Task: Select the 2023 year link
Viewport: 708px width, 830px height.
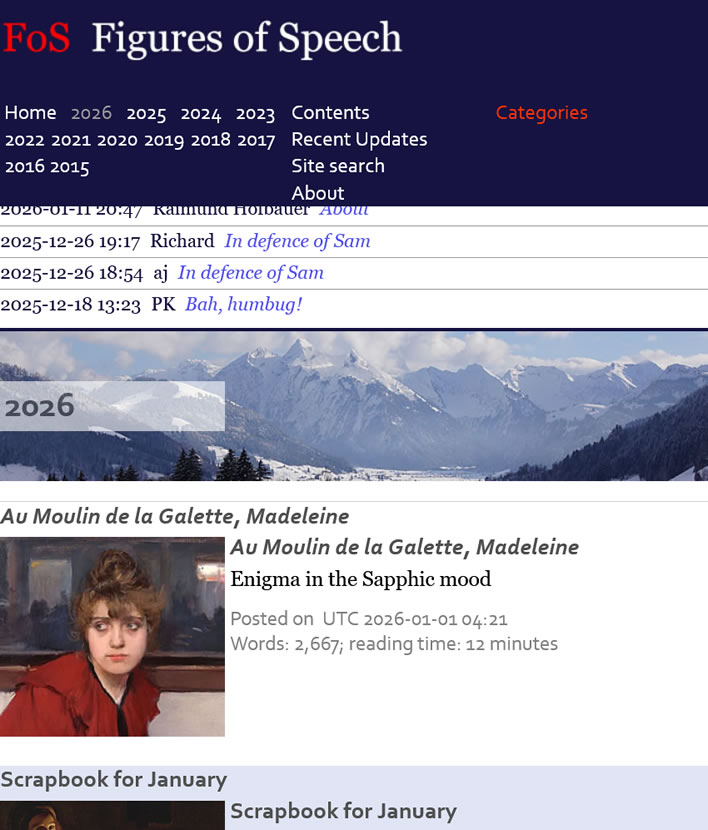Action: (x=255, y=113)
